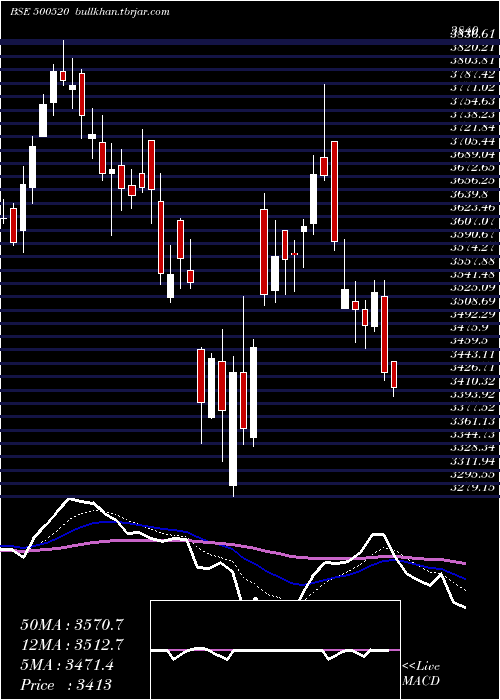500x700 pixels.
Task: Click the 3689.04 price axis label
Action: coord(472,154)
